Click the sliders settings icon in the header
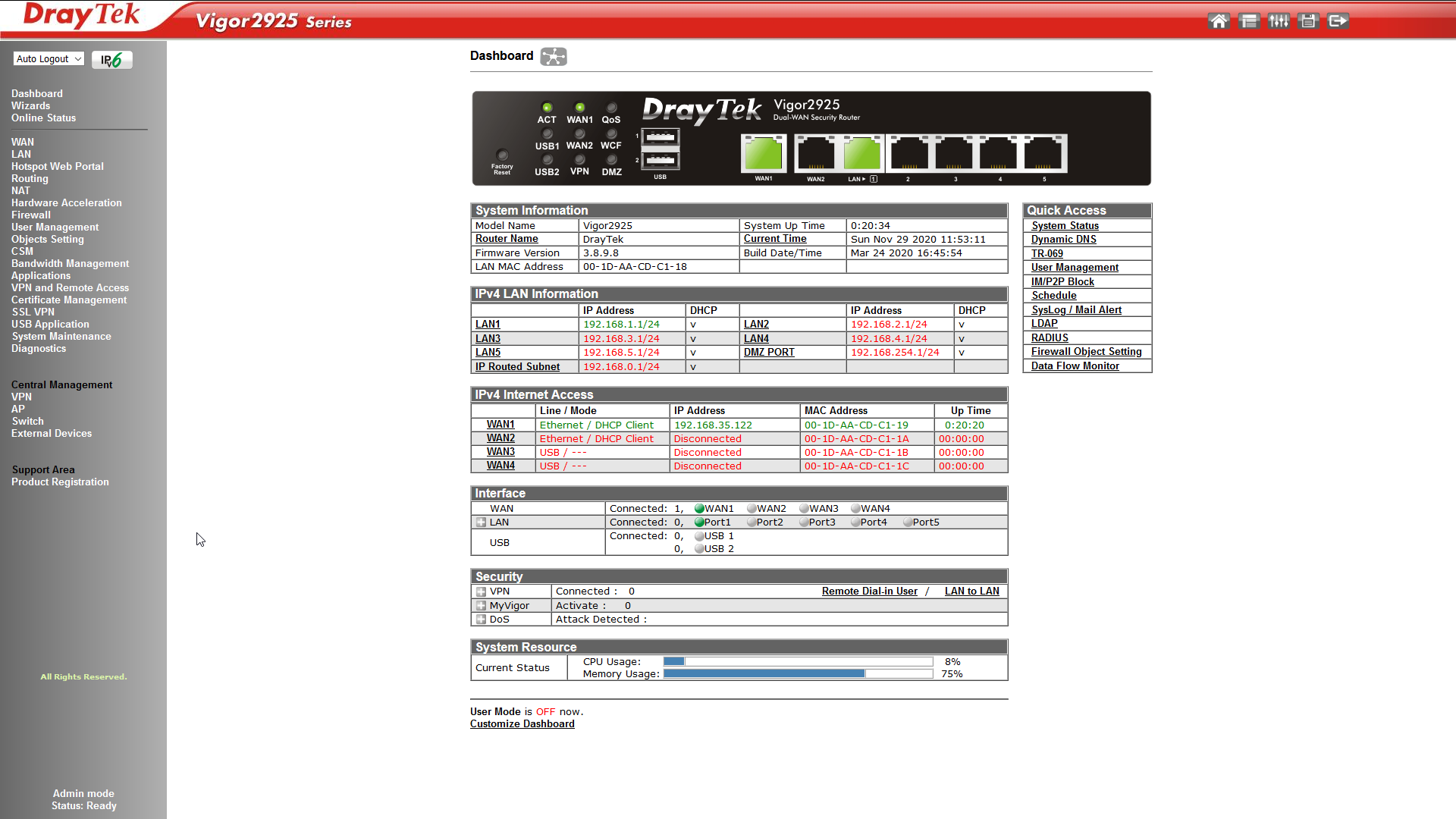 pos(1279,21)
